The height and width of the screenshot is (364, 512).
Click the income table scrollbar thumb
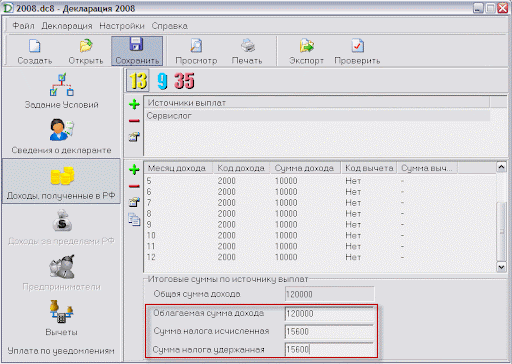[x=501, y=231]
